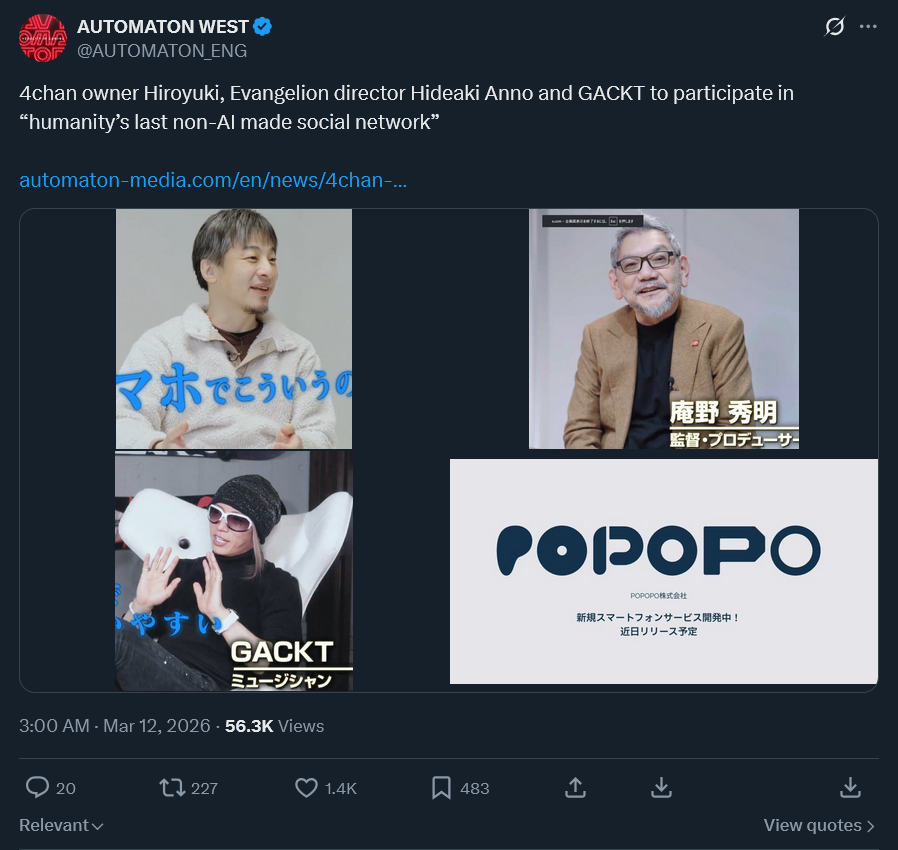Click the first download icon after share
This screenshot has height=850, width=898.
(661, 788)
